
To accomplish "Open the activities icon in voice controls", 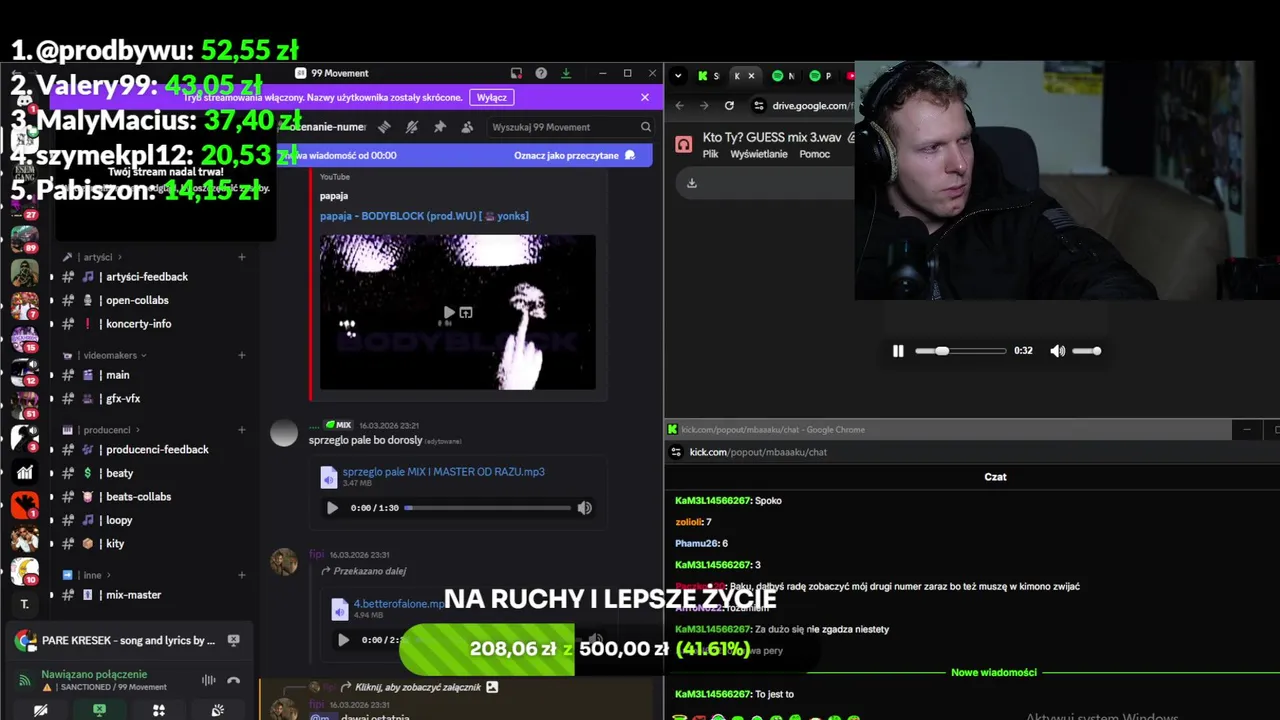I will (x=158, y=710).
